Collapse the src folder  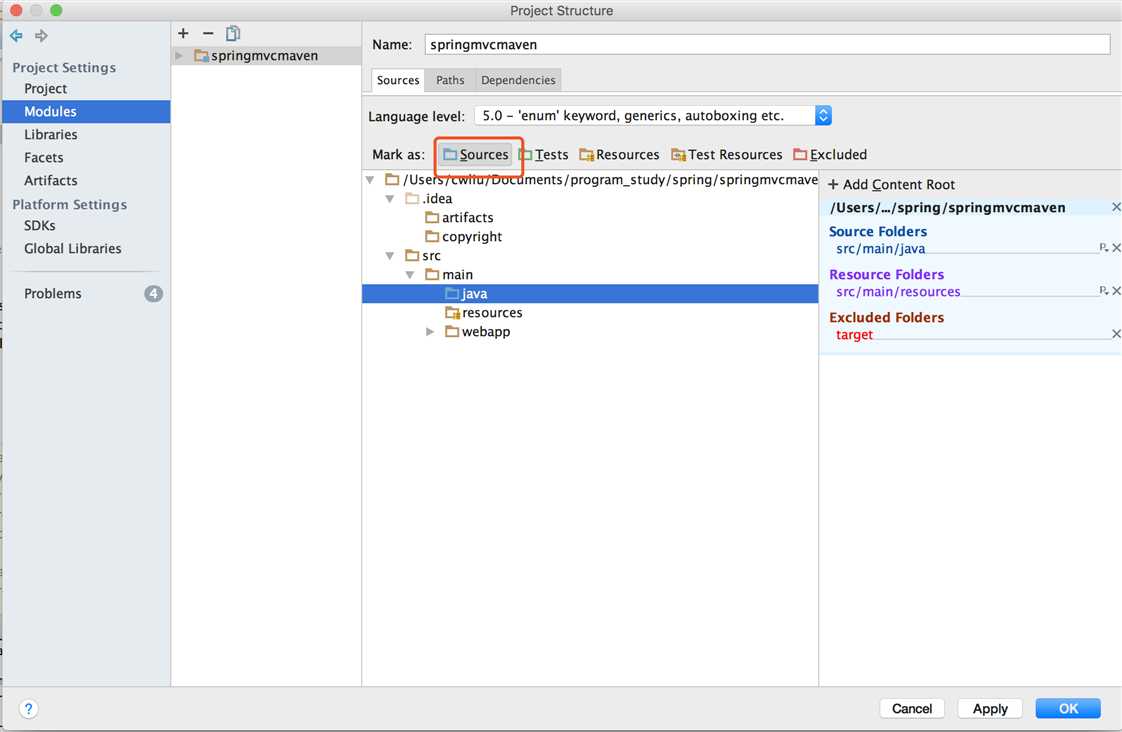pyautogui.click(x=390, y=255)
